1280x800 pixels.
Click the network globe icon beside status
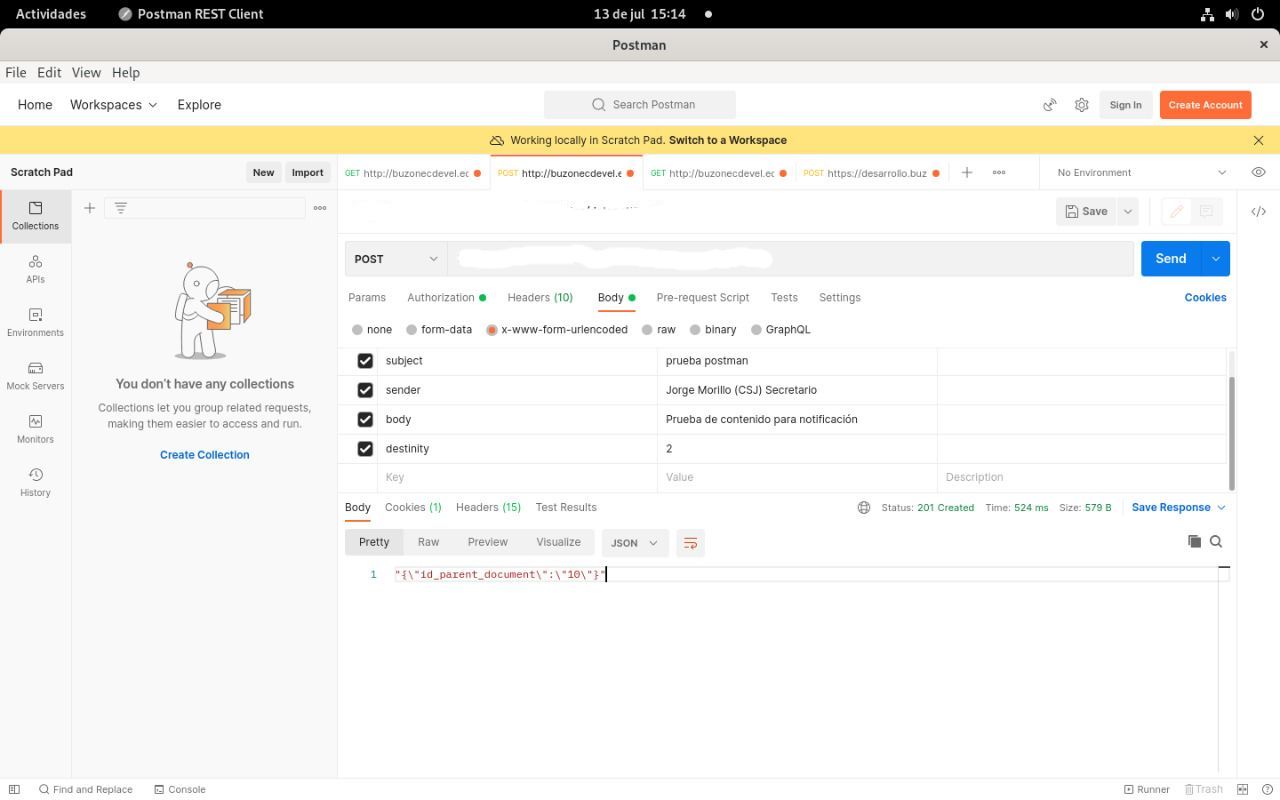pyautogui.click(x=864, y=507)
